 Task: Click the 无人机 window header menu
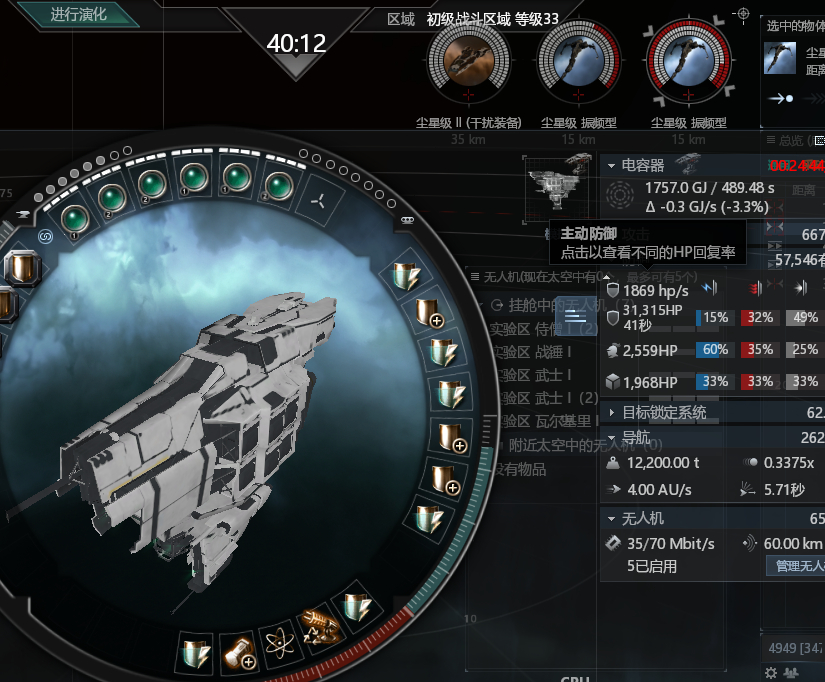(475, 276)
